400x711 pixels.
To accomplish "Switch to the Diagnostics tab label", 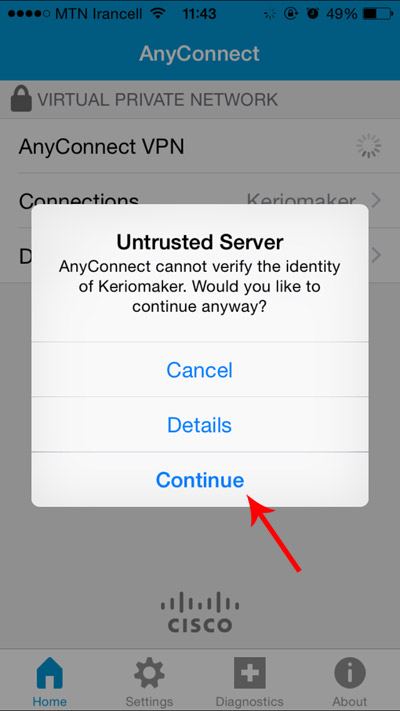I will pos(249,701).
